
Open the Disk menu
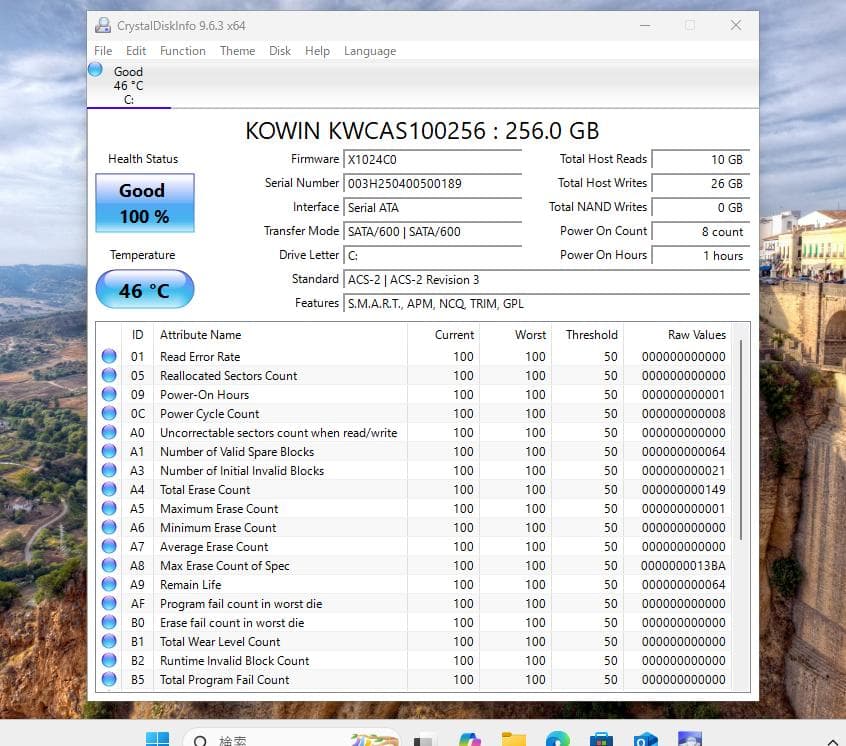click(280, 51)
